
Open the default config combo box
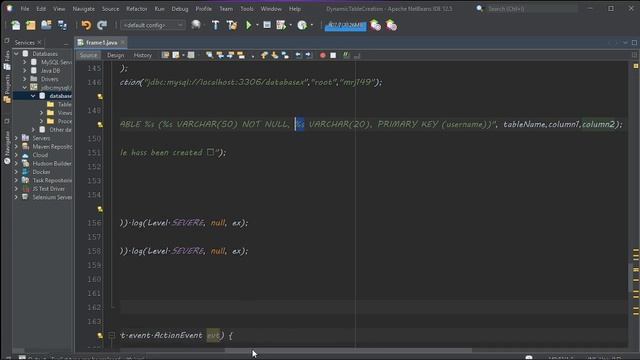click(x=152, y=25)
